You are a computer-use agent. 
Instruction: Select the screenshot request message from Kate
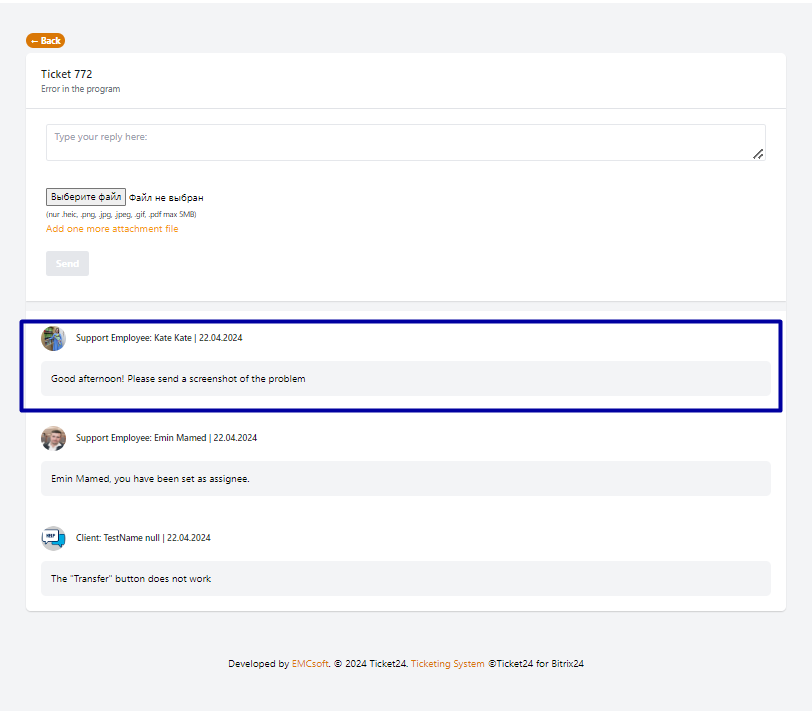[x=178, y=379]
